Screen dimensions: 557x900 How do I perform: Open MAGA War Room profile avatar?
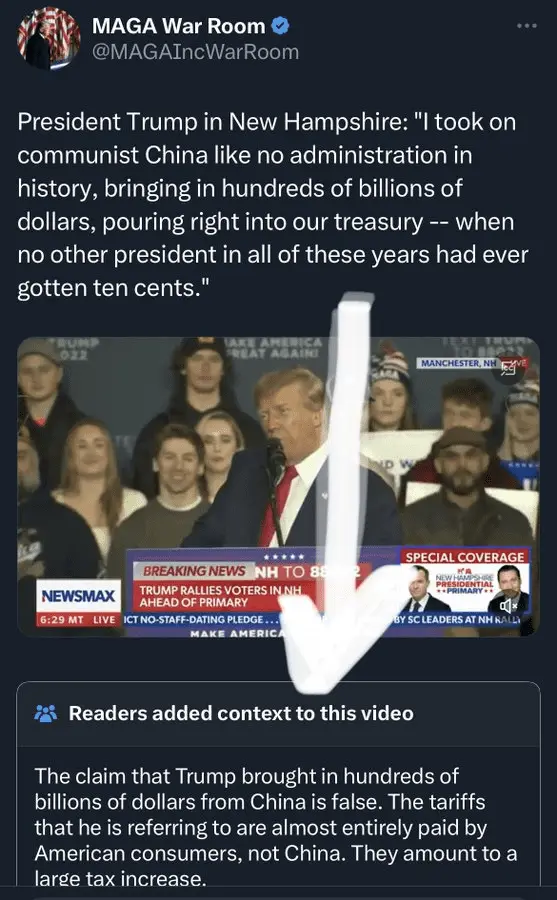[49, 38]
